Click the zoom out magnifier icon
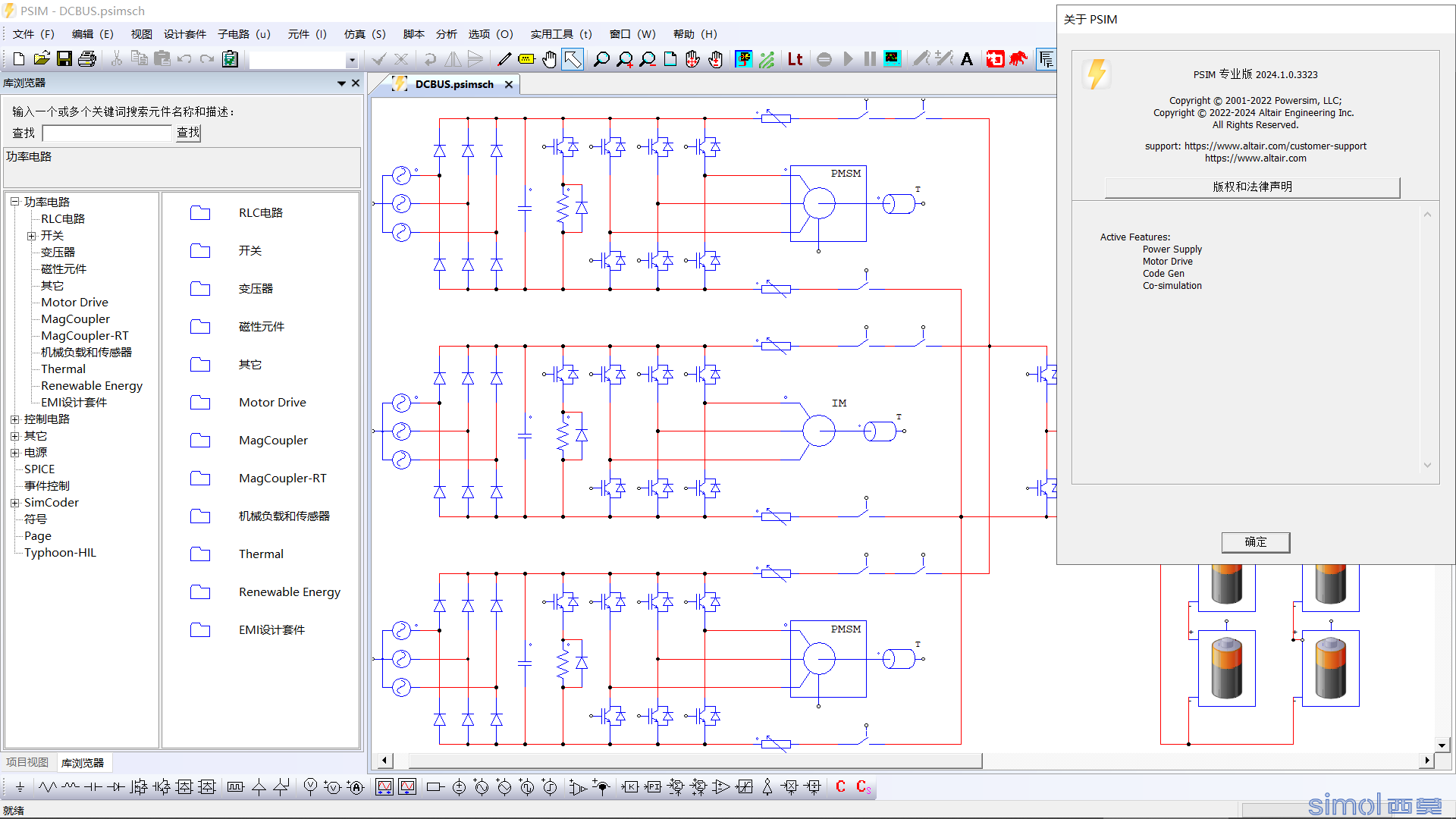Image resolution: width=1456 pixels, height=819 pixels. (648, 59)
